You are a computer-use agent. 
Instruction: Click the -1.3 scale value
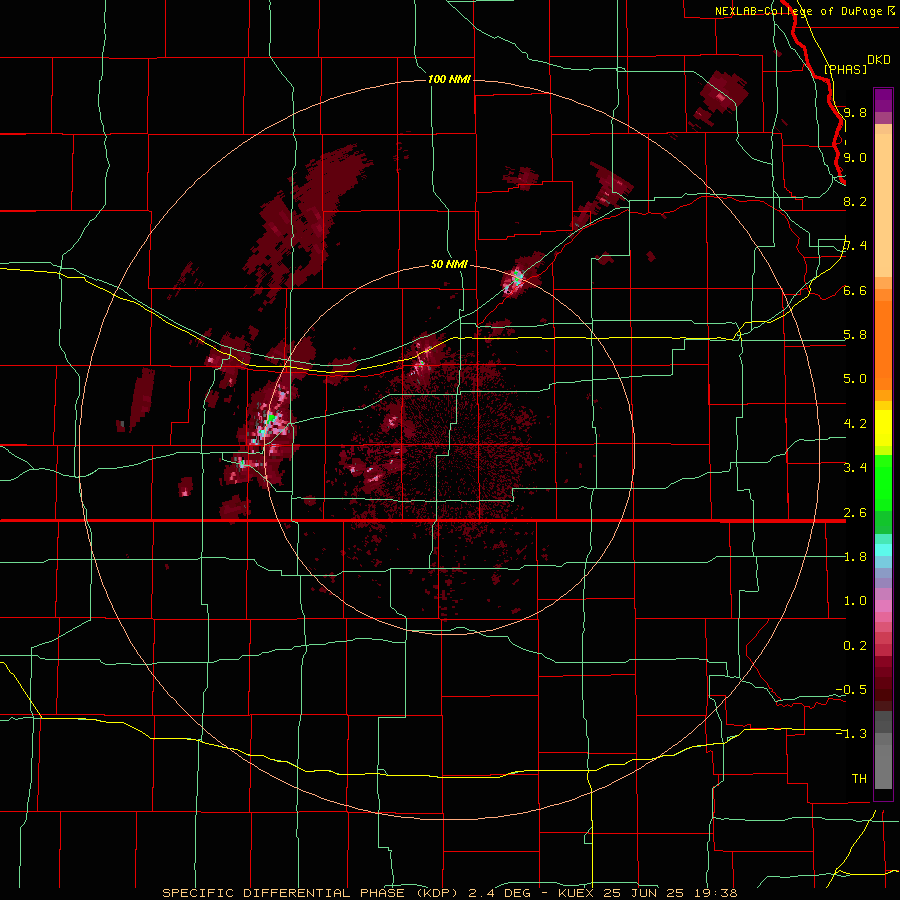pyautogui.click(x=851, y=734)
